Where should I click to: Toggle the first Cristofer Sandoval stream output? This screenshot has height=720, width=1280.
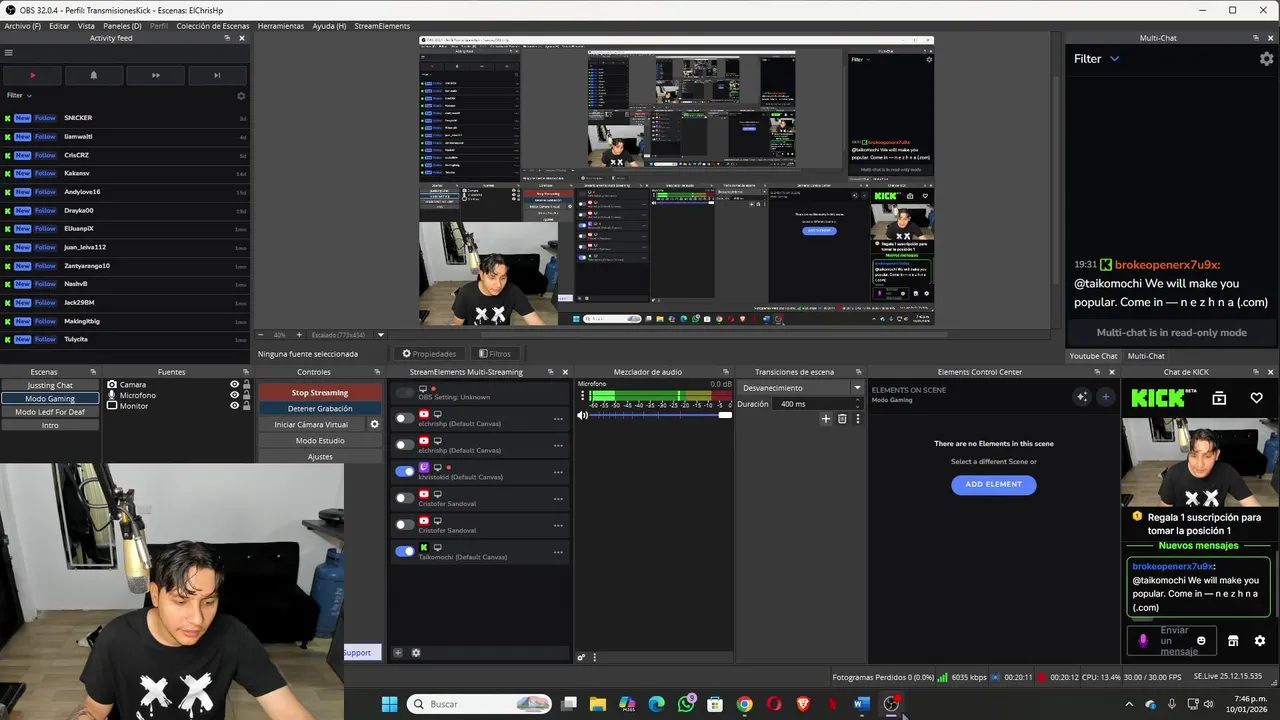[404, 498]
